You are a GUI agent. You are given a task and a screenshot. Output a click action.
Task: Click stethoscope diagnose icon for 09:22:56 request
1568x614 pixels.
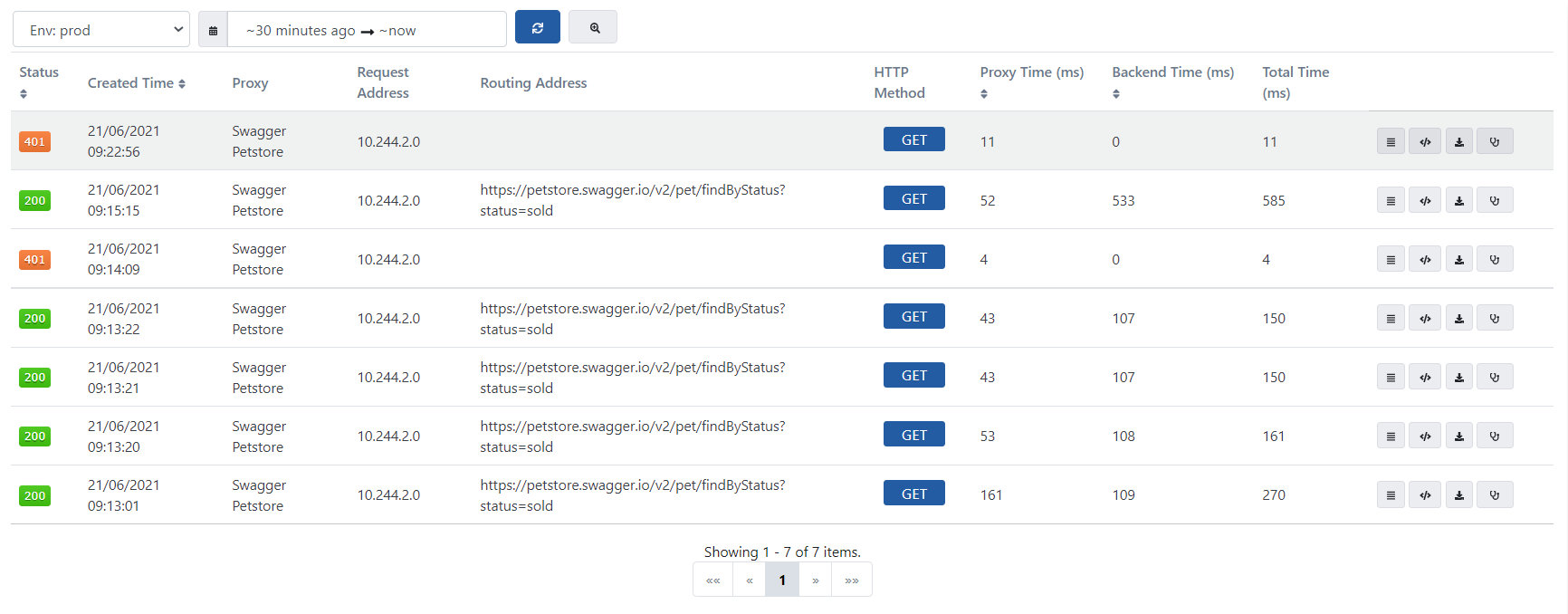click(x=1495, y=141)
